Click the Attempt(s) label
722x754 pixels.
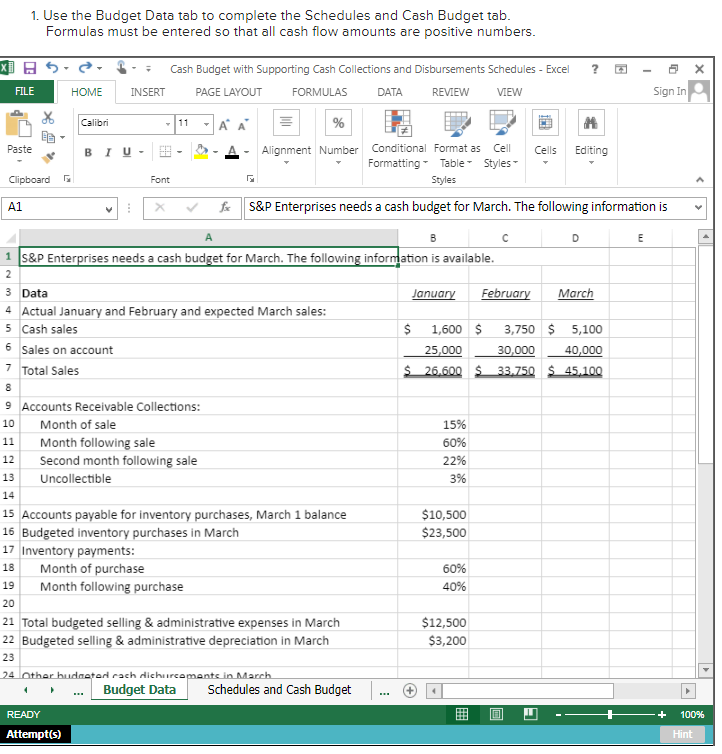(34, 734)
